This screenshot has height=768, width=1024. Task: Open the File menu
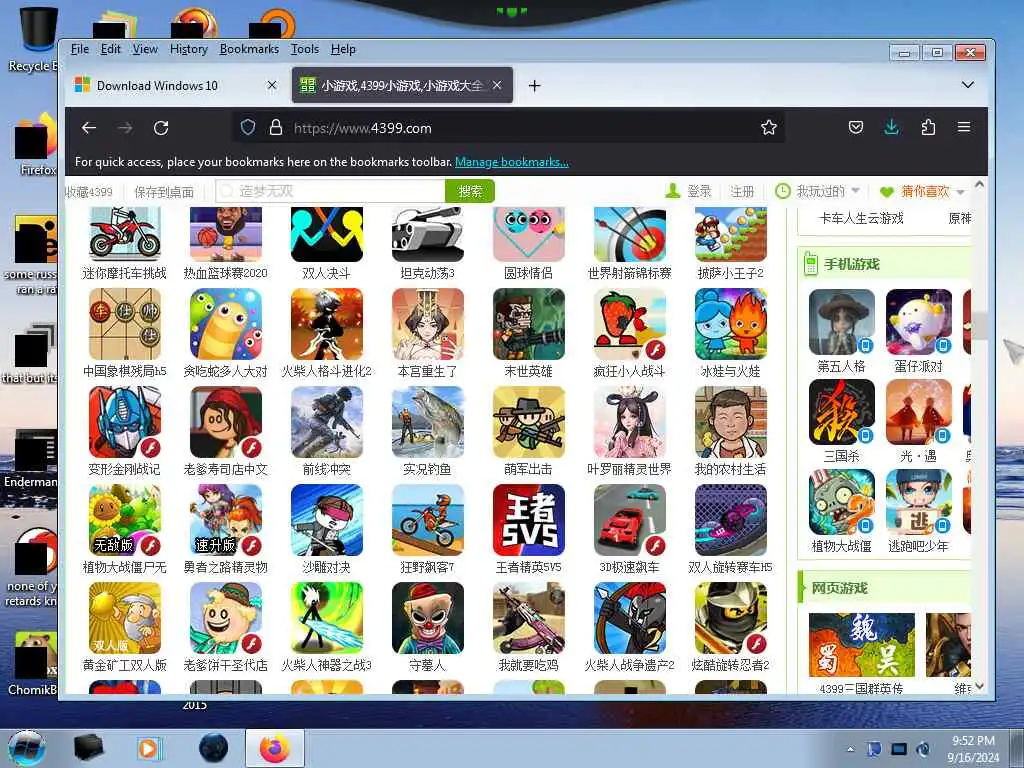pyautogui.click(x=80, y=49)
